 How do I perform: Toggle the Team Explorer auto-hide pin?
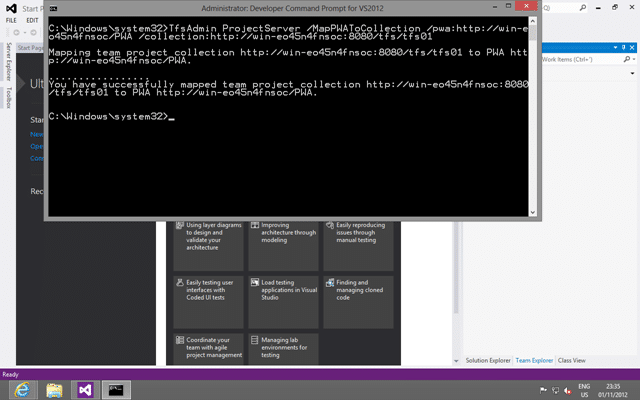tap(623, 48)
